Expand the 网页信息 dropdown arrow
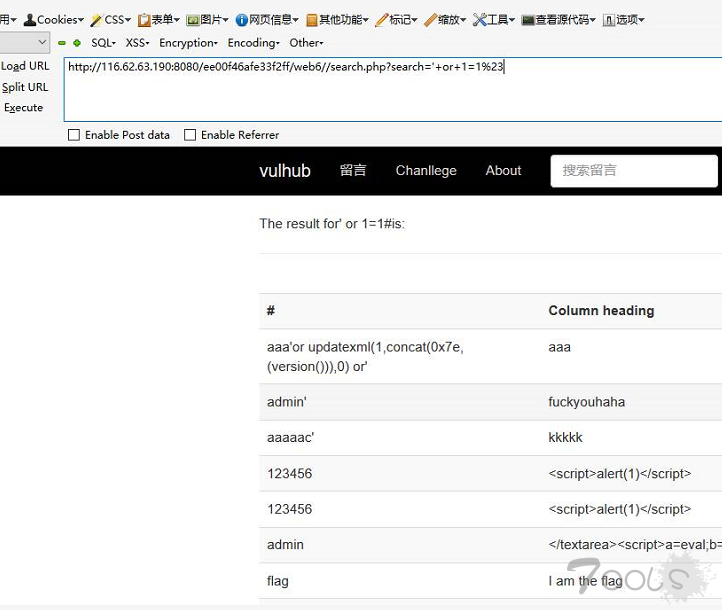Image resolution: width=722 pixels, height=610 pixels. [296, 20]
